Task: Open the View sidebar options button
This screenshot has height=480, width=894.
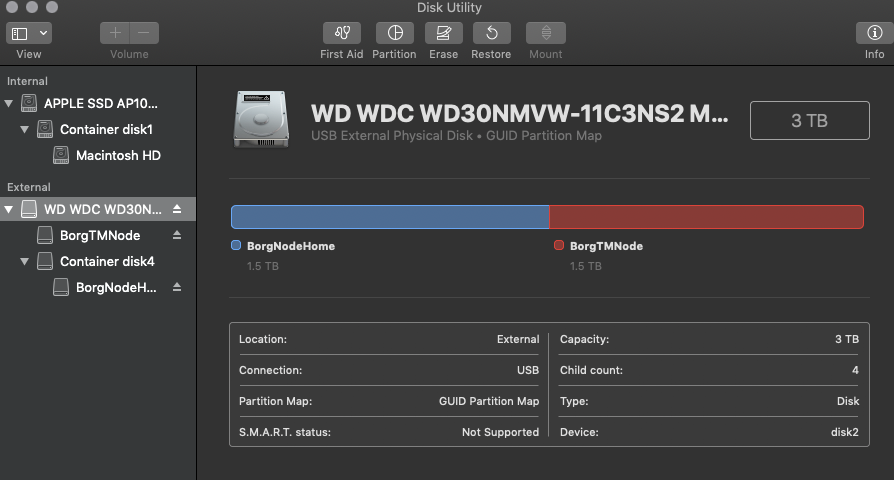Action: [20, 34]
